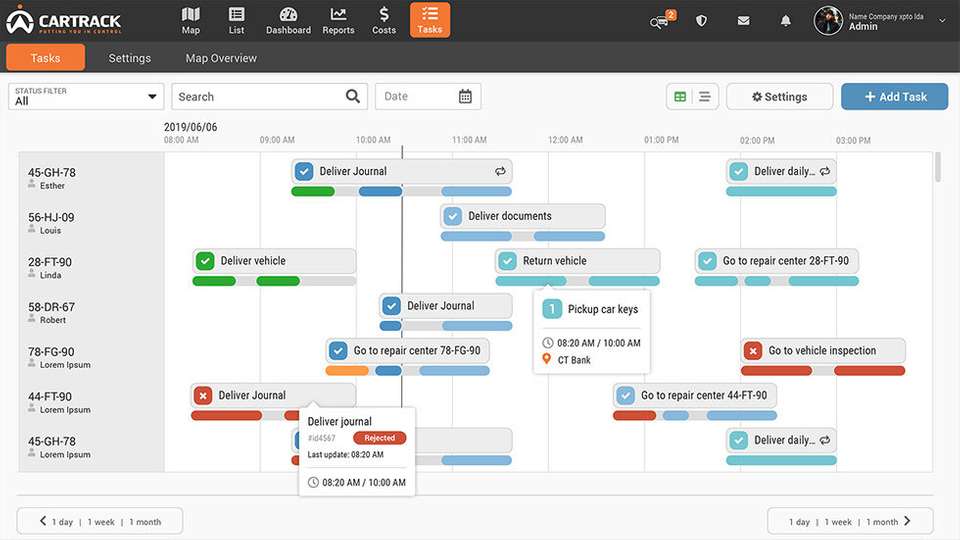Open the Reports chart icon
The image size is (960, 540).
tap(338, 20)
